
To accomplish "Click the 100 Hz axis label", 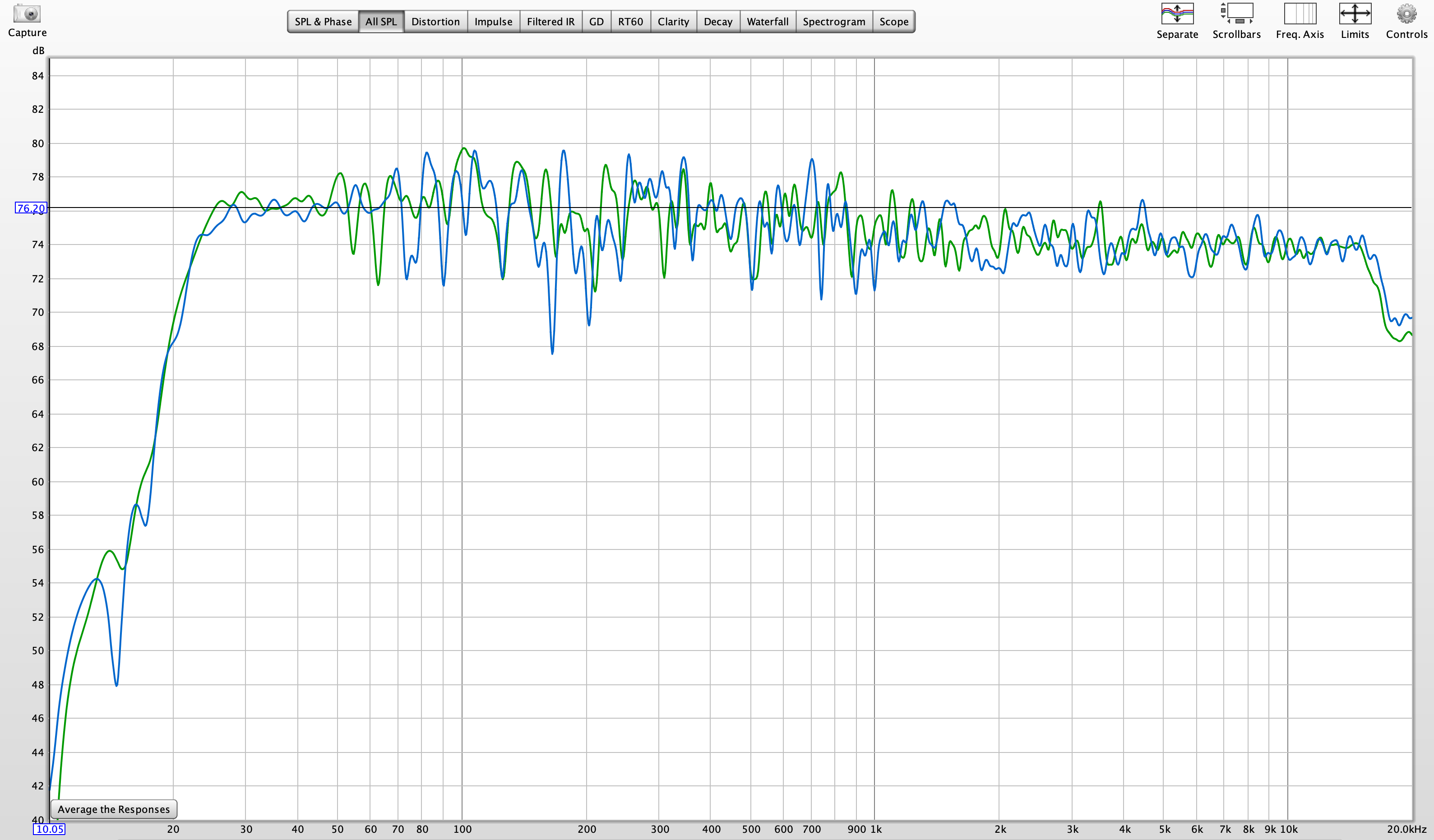I will pyautogui.click(x=462, y=829).
